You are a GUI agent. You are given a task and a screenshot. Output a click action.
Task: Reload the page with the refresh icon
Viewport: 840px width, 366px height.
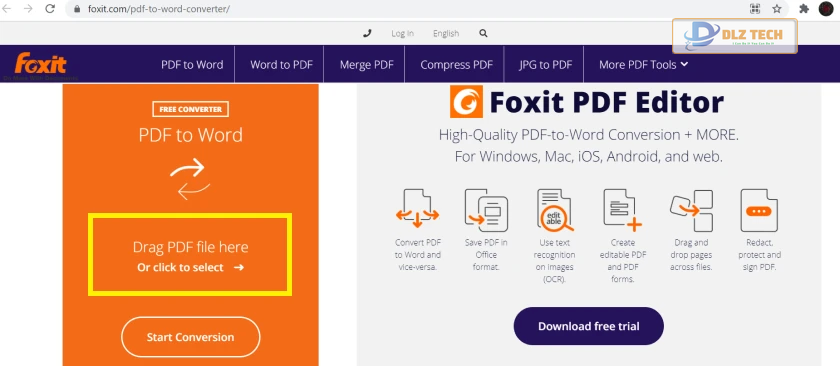point(50,9)
